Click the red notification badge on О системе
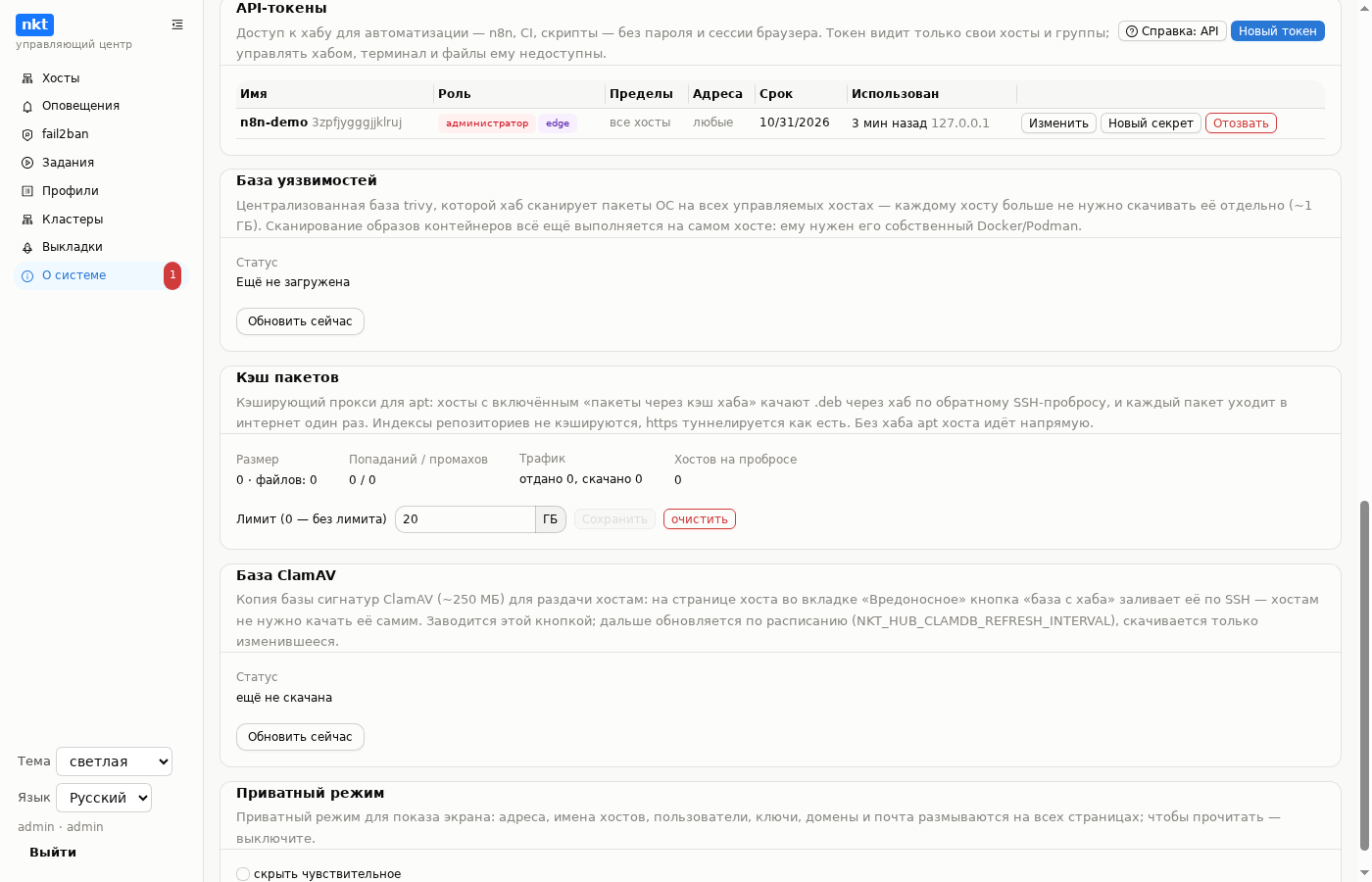 [x=172, y=275]
